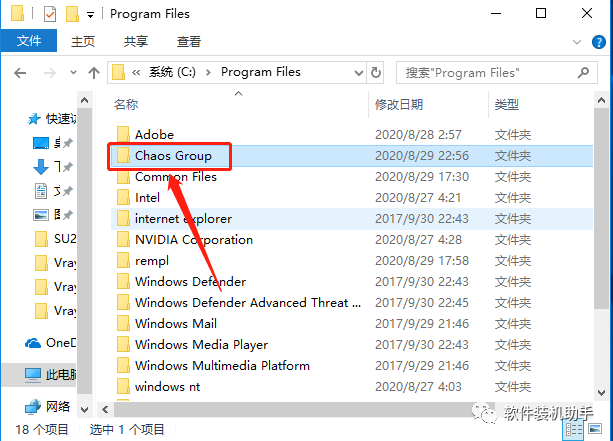The height and width of the screenshot is (441, 613).
Task: Switch to the 主页 ribbon tab
Action: (x=83, y=41)
